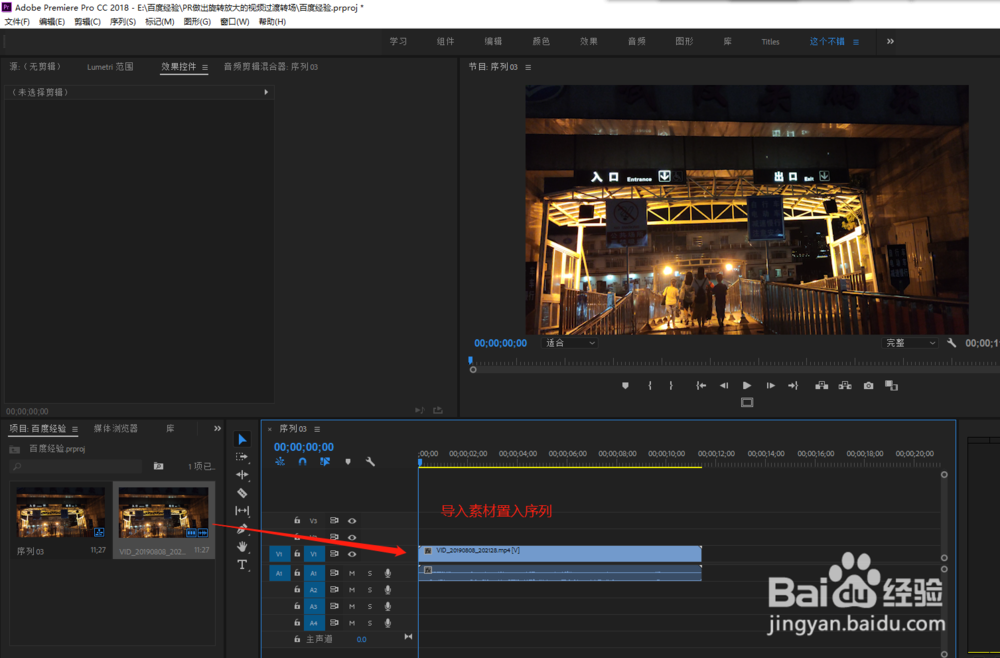The width and height of the screenshot is (1000, 658).
Task: Click Go to Out point button
Action: click(793, 386)
